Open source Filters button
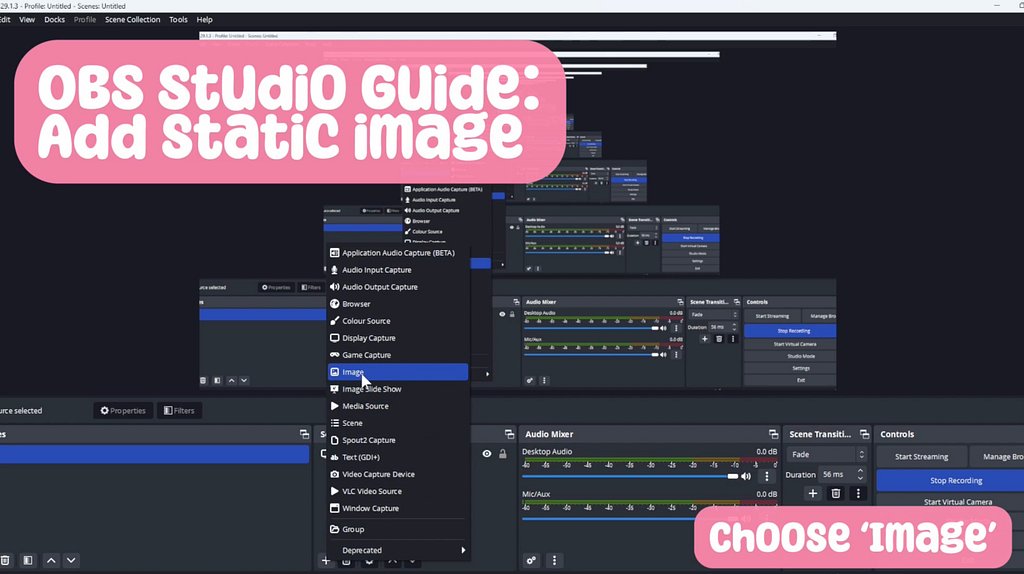The width and height of the screenshot is (1024, 574). (178, 410)
